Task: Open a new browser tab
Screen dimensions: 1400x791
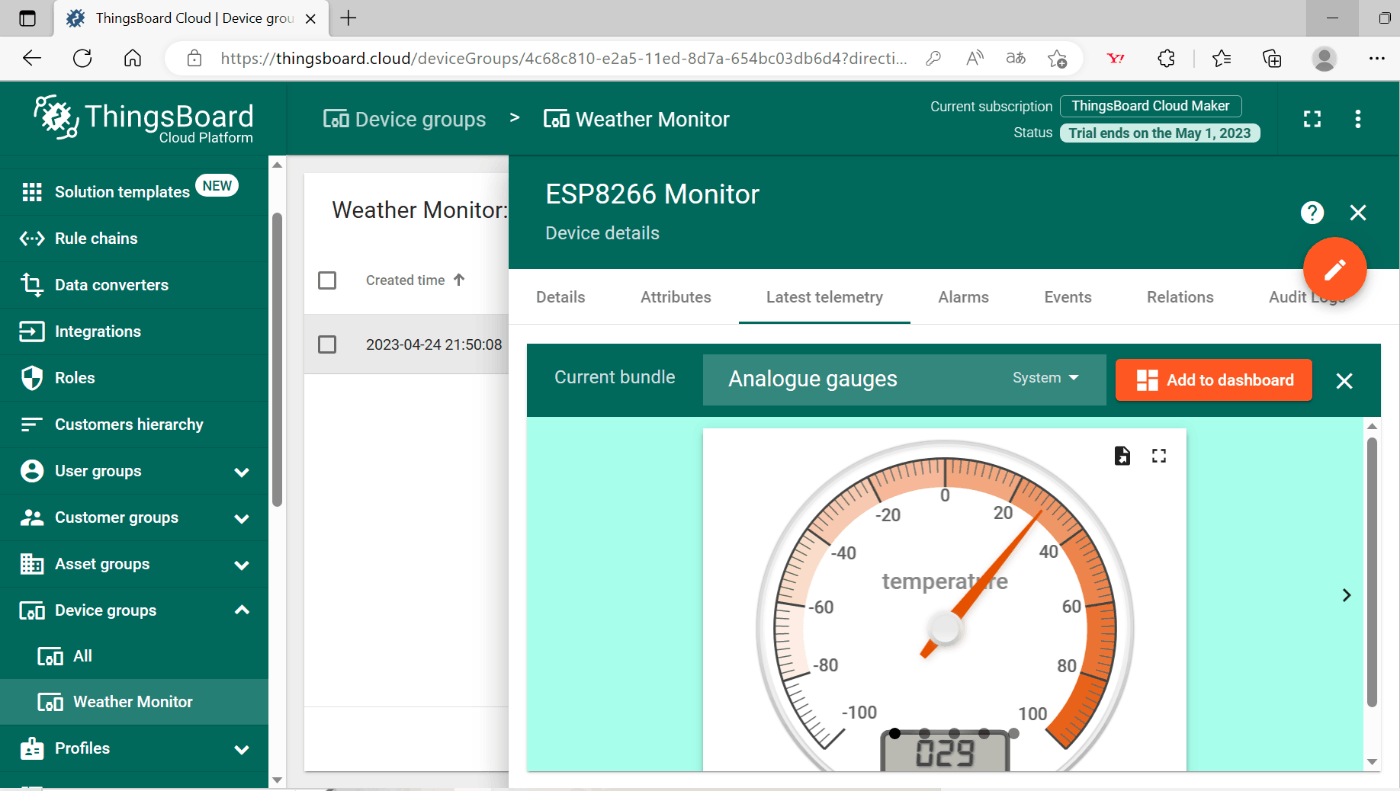Action: (348, 18)
